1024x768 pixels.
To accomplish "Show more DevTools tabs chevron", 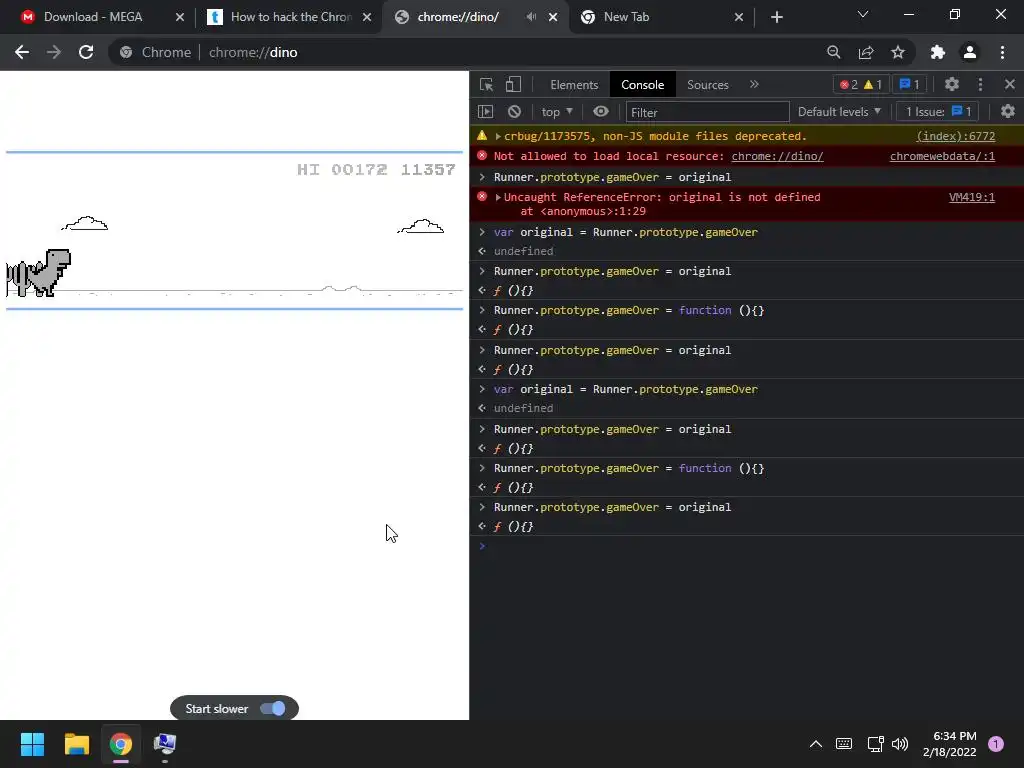I will pos(754,84).
